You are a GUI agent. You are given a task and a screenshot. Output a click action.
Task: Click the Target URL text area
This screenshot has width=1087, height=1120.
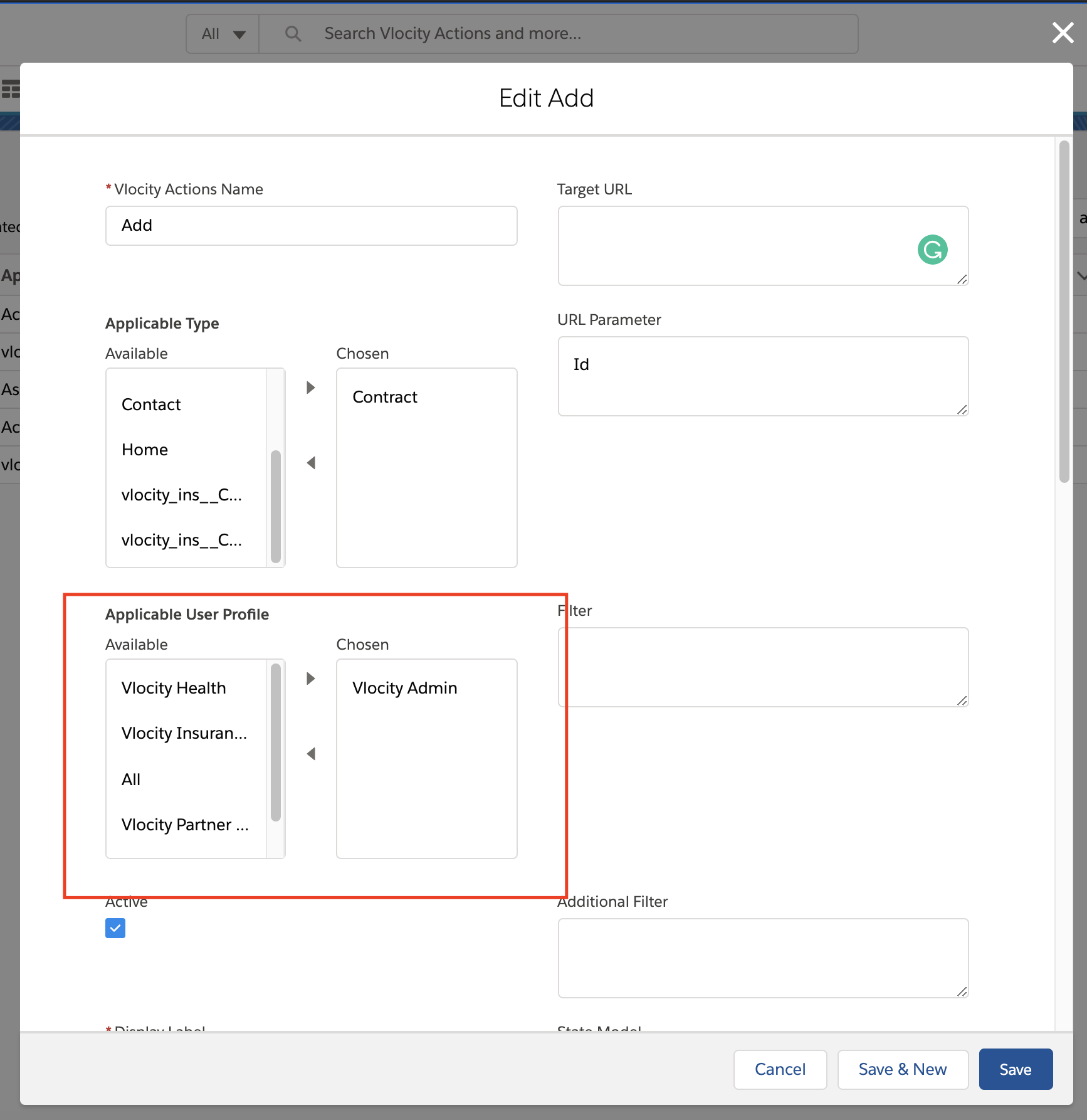(x=763, y=246)
